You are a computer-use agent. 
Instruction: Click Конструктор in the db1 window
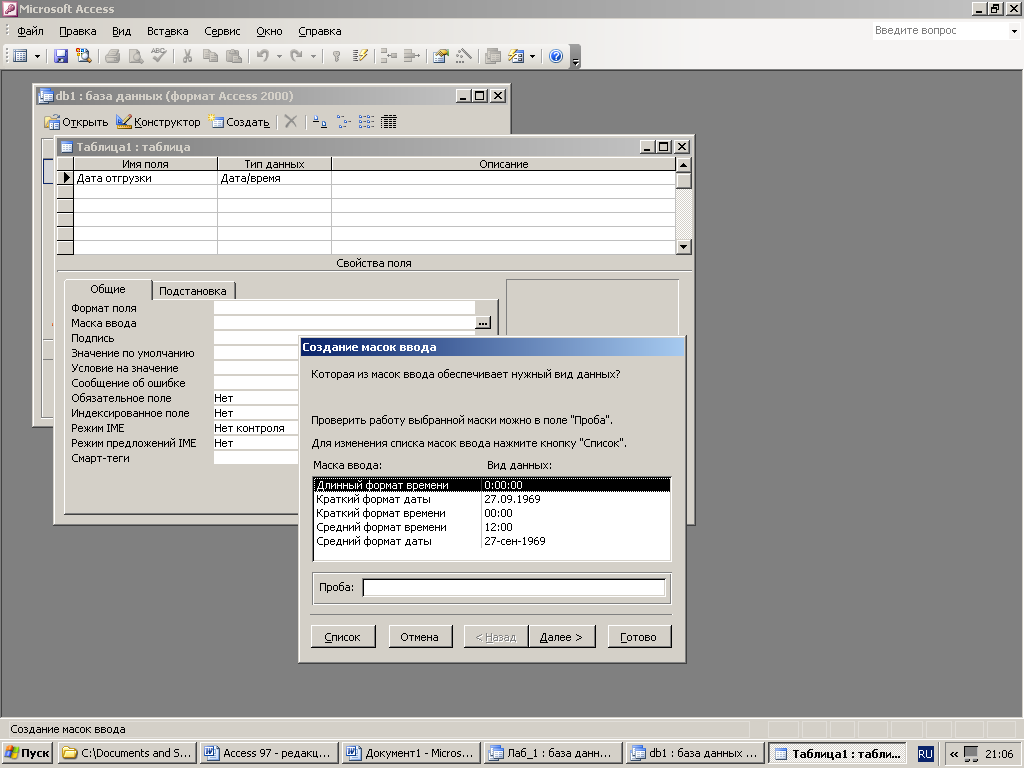[x=158, y=122]
